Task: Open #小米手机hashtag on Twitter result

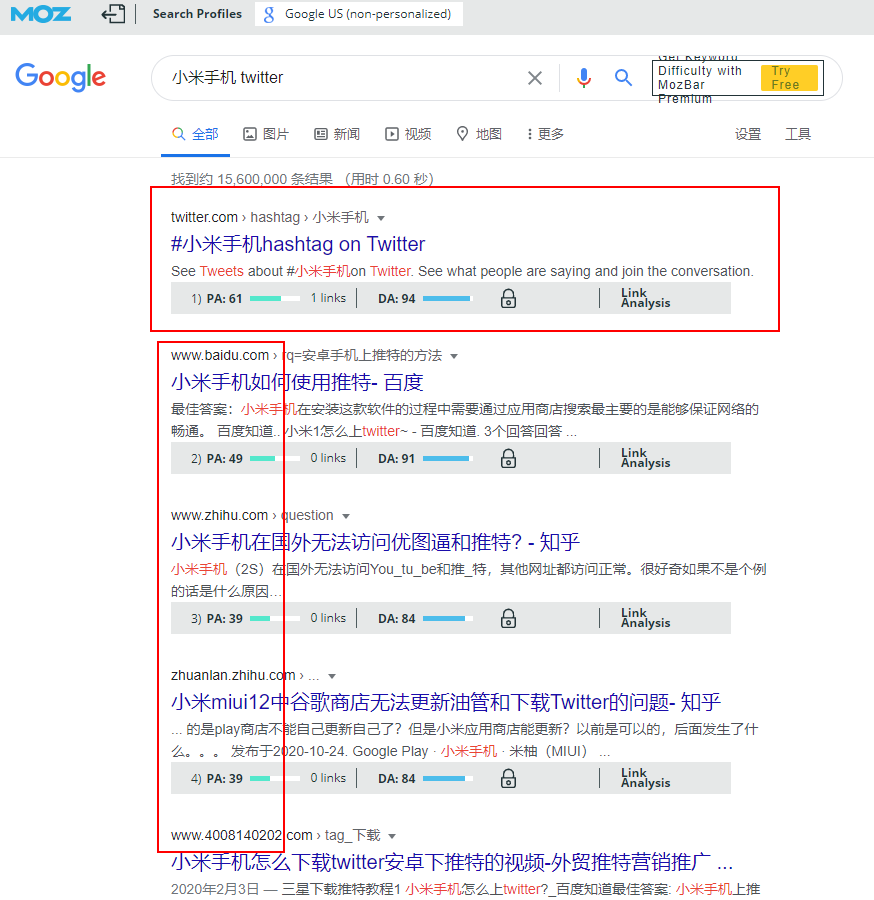Action: tap(298, 244)
